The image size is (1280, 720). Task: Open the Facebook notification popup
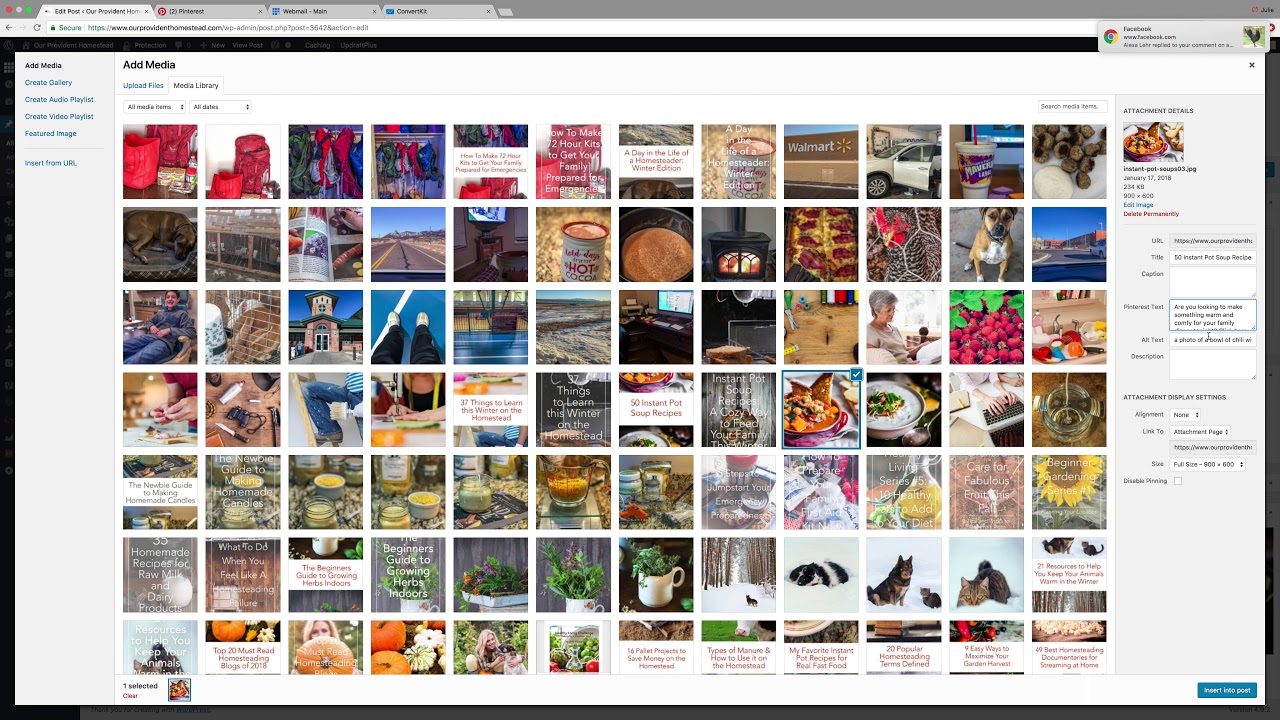click(x=1182, y=37)
